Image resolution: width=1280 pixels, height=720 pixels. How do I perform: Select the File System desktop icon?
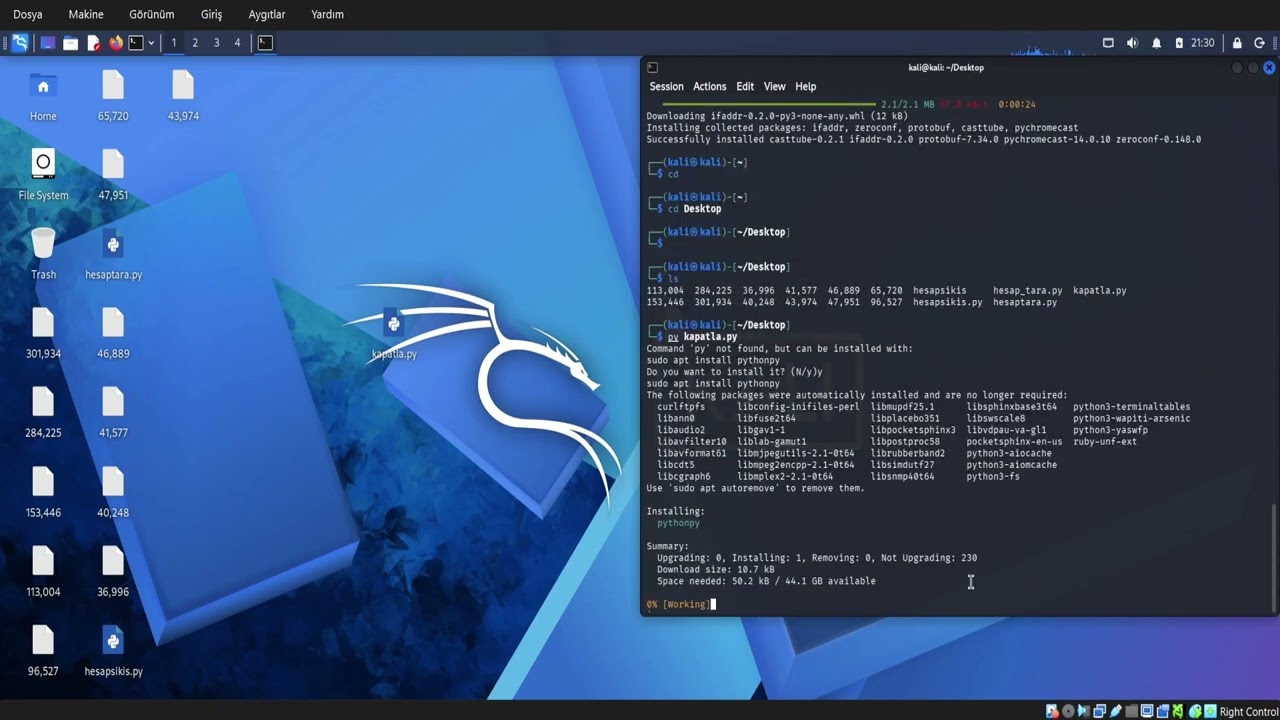[43, 175]
